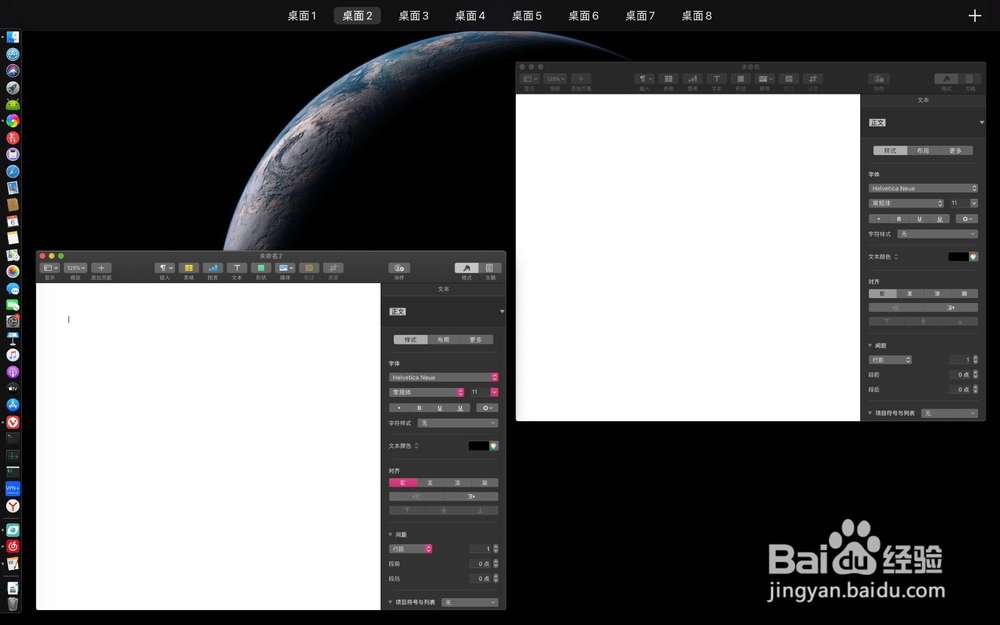The width and height of the screenshot is (1000, 625).
Task: Decrease indent in 未命名2 window
Action: click(416, 496)
